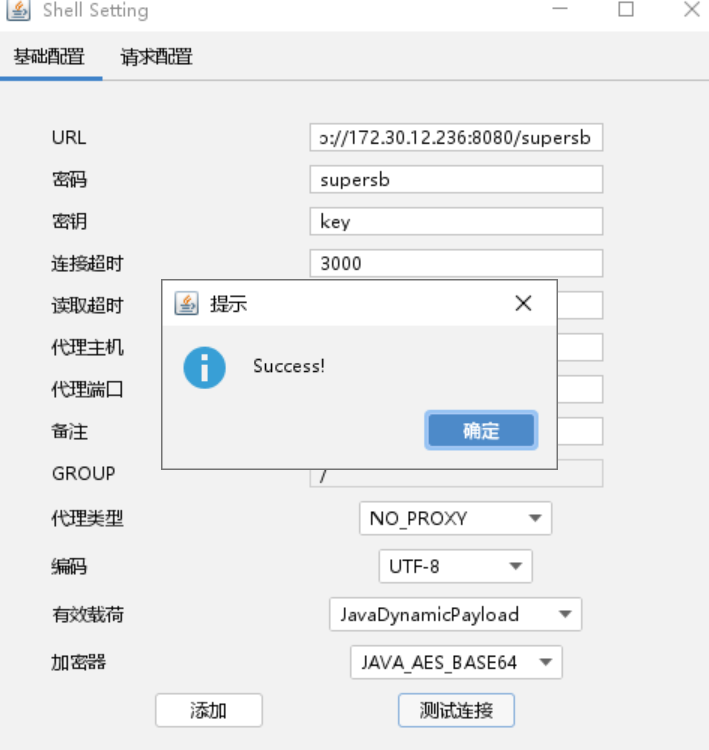Viewport: 709px width, 750px height.
Task: Open the JavaDynamicPayload payload dropdown
Action: click(x=455, y=614)
